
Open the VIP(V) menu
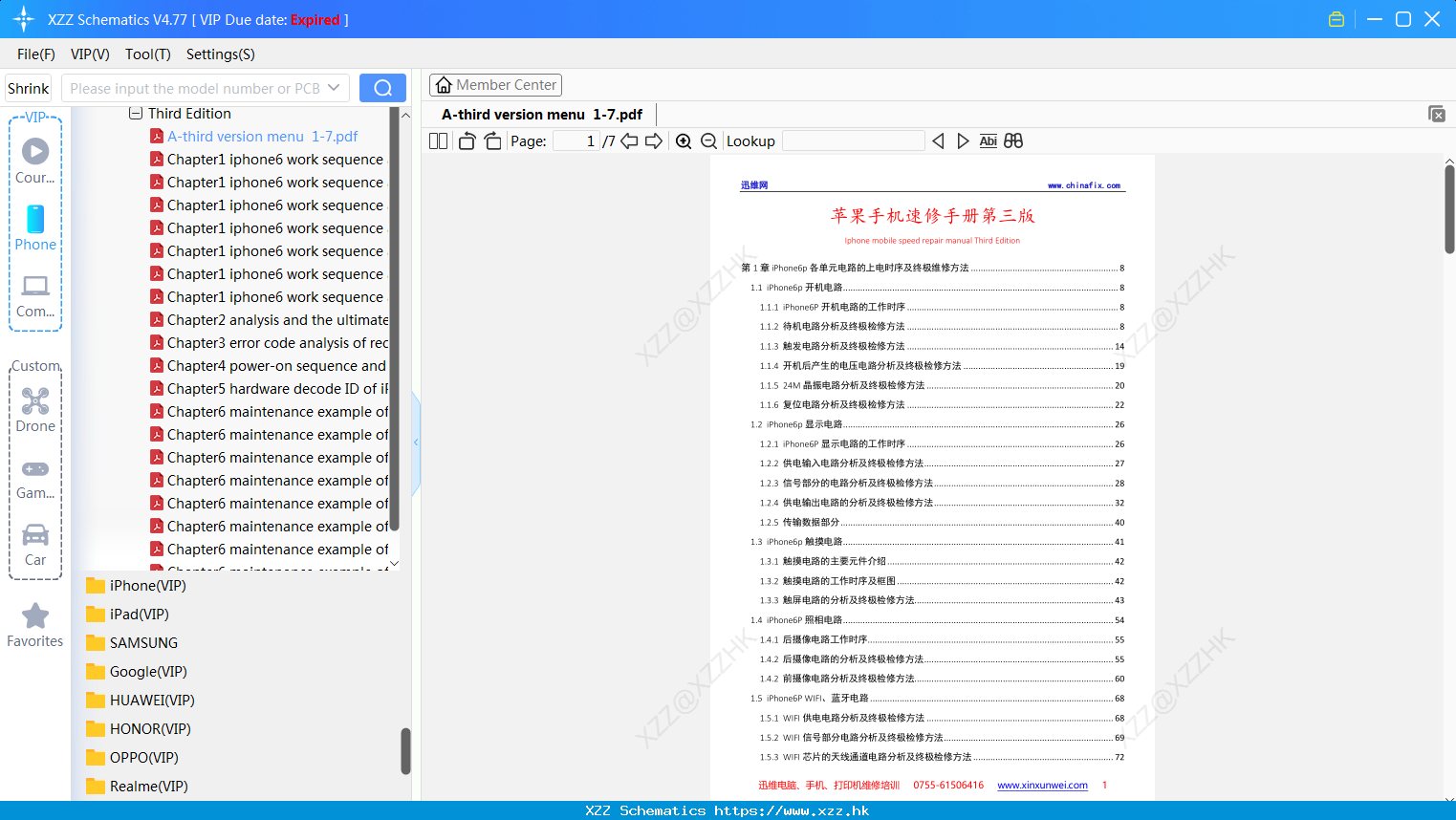(x=90, y=54)
